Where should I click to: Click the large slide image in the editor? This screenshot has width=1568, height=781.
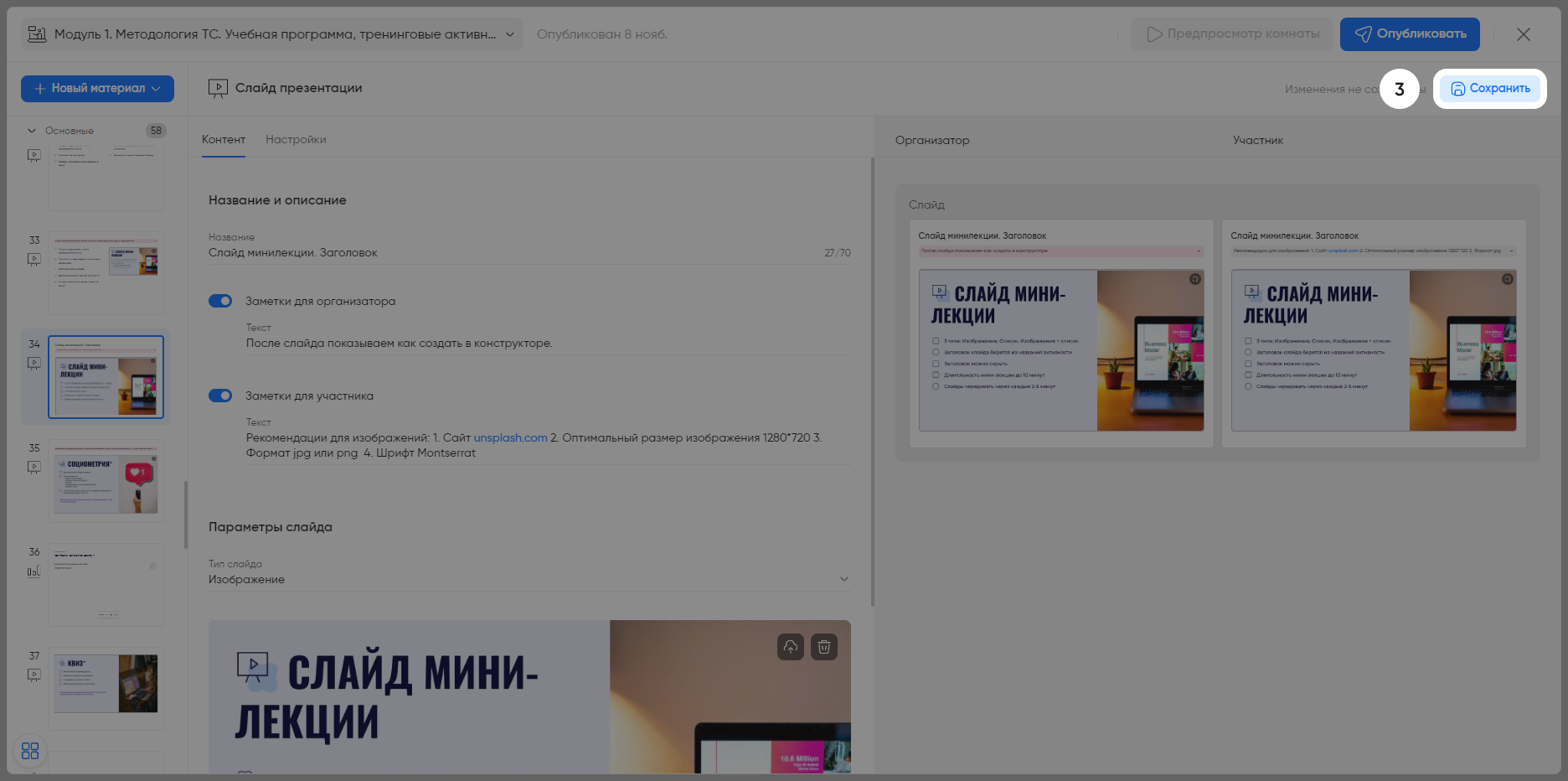[x=529, y=697]
